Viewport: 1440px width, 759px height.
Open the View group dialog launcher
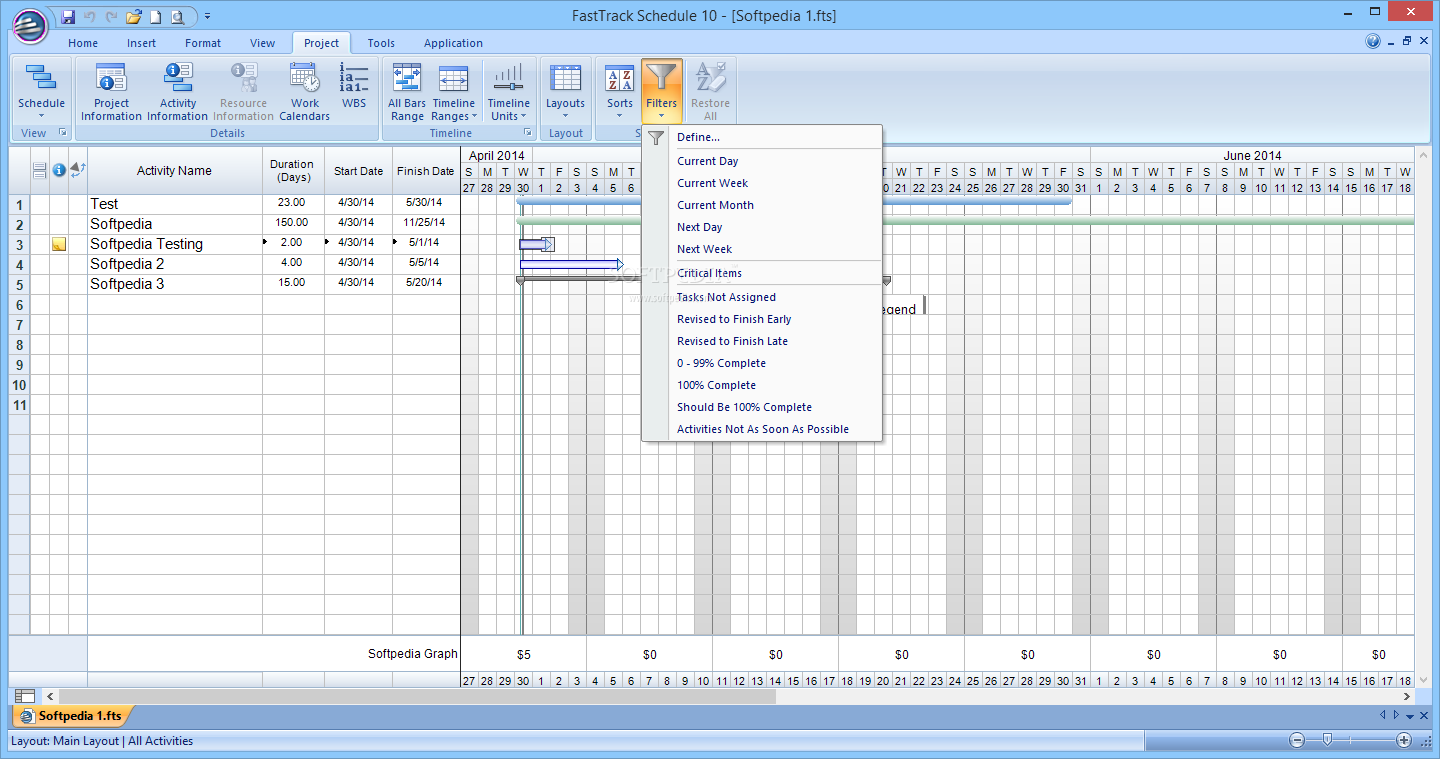[62, 132]
